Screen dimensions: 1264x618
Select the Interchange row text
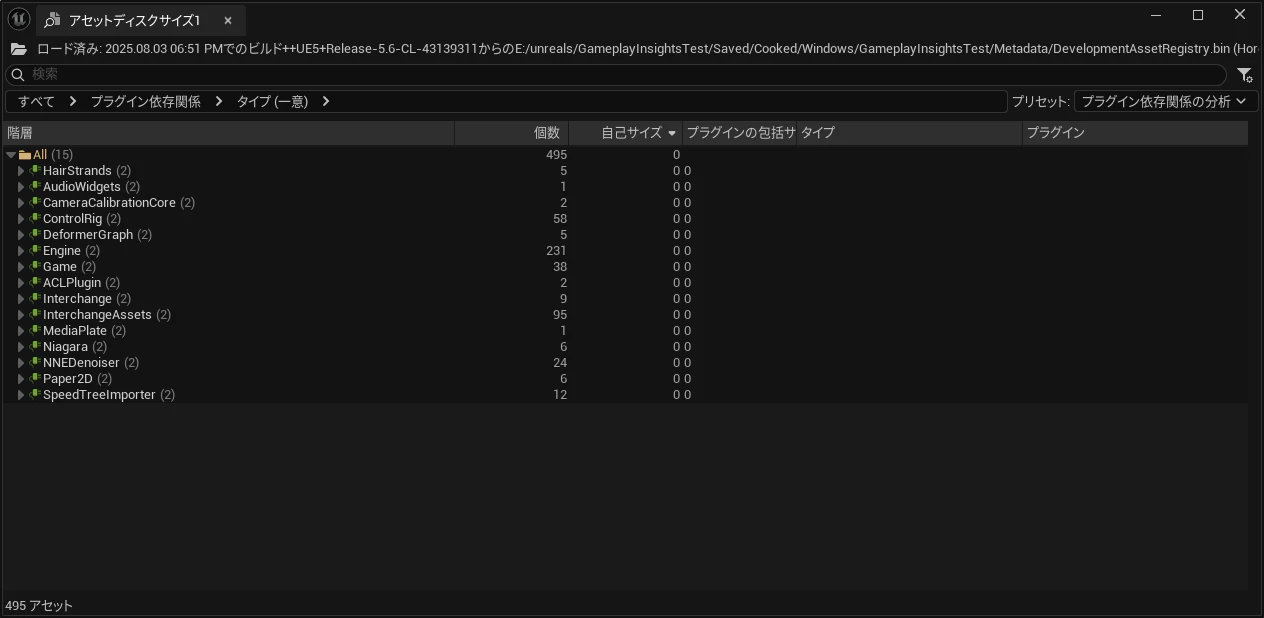click(77, 299)
